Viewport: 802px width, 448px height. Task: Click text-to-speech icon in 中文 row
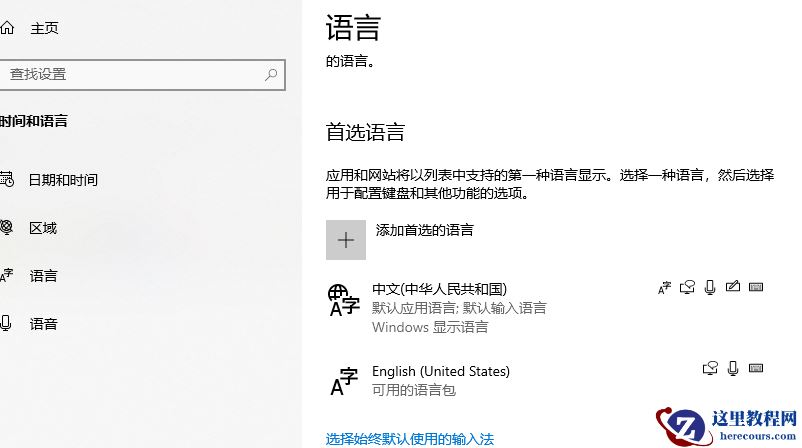(687, 287)
